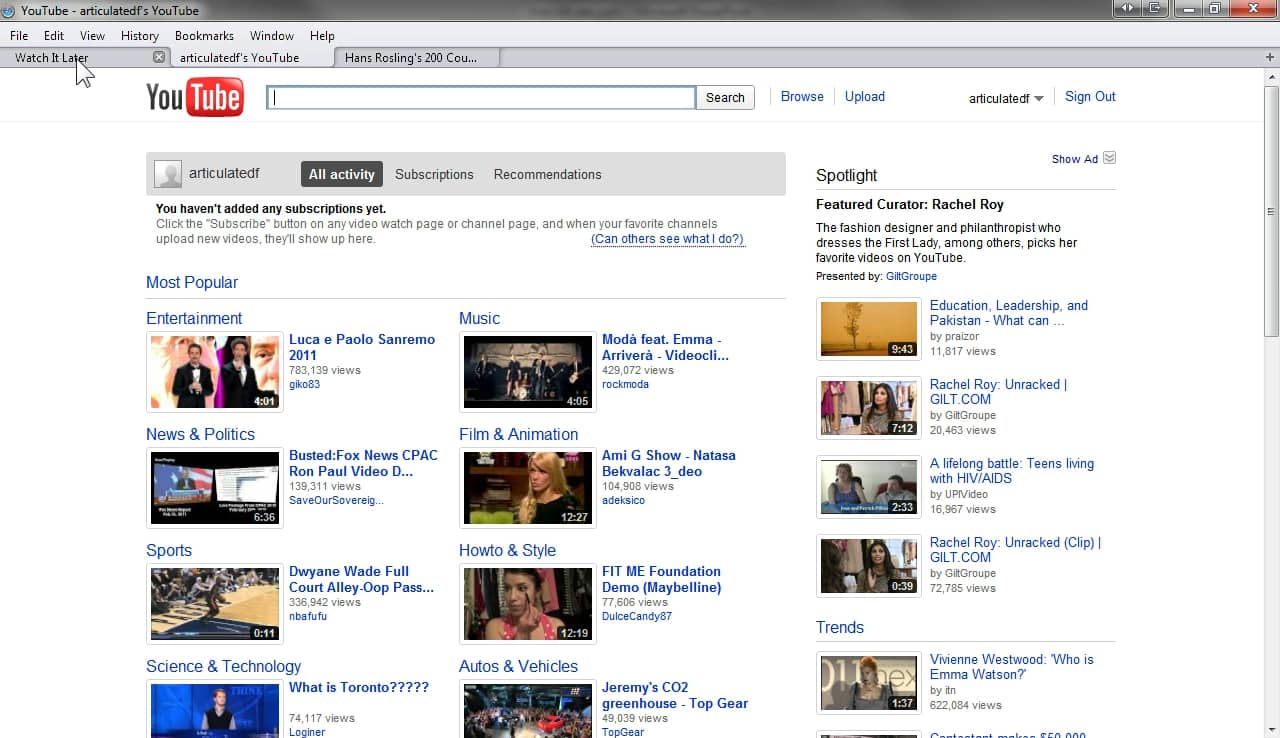Select the Subscriptions tab
This screenshot has height=738, width=1280.
(434, 174)
